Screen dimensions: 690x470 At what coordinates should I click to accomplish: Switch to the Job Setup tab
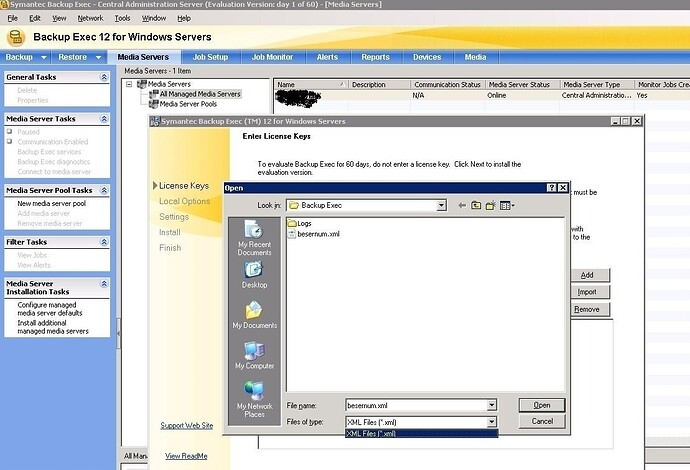point(210,57)
